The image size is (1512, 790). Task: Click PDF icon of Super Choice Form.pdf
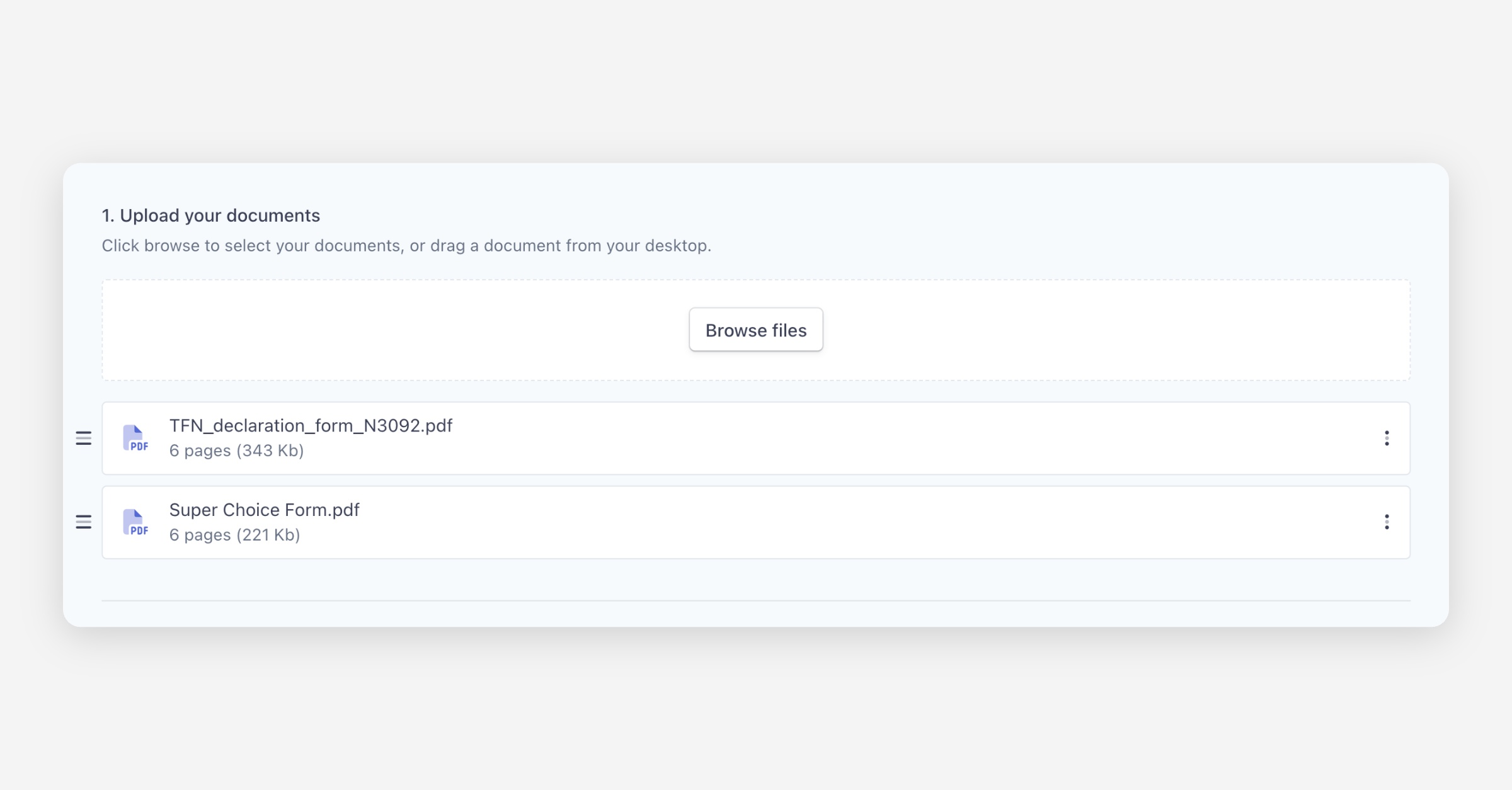click(135, 522)
